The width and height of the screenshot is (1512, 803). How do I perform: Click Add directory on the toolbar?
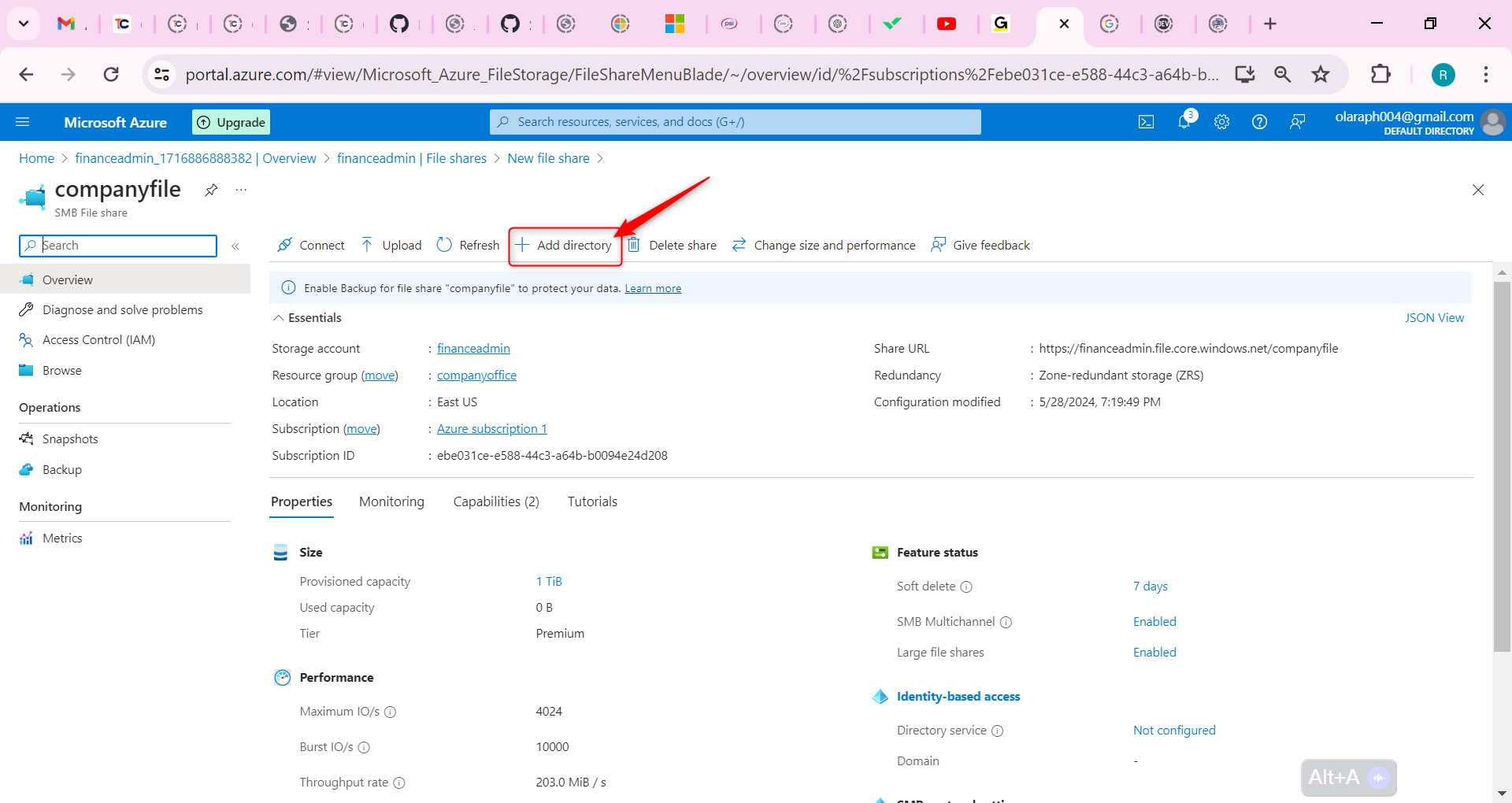565,245
